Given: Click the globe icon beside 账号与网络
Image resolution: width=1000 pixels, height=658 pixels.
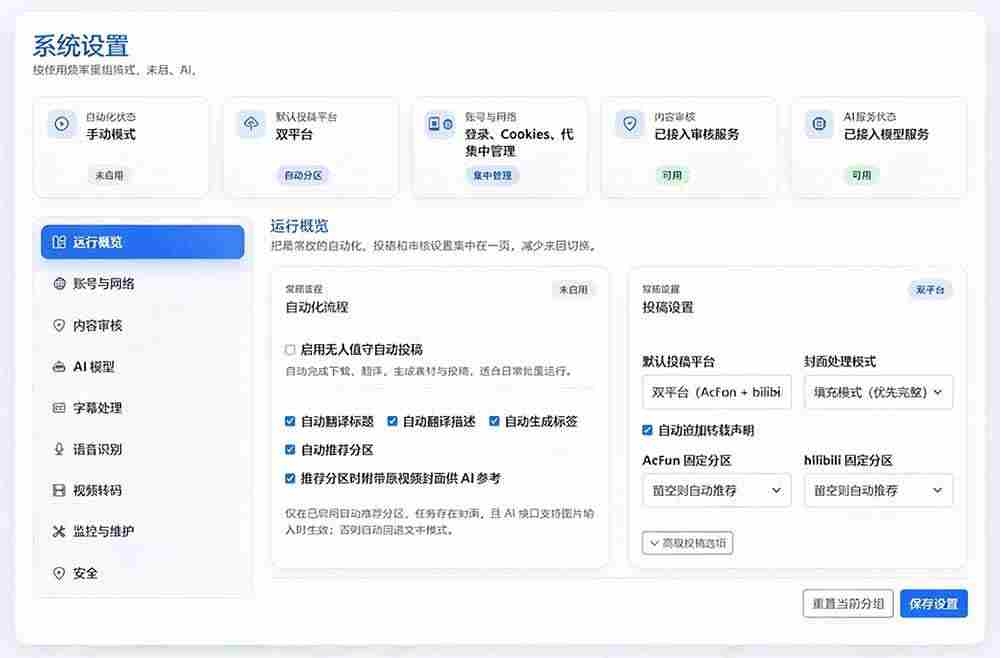Looking at the screenshot, I should coord(59,284).
